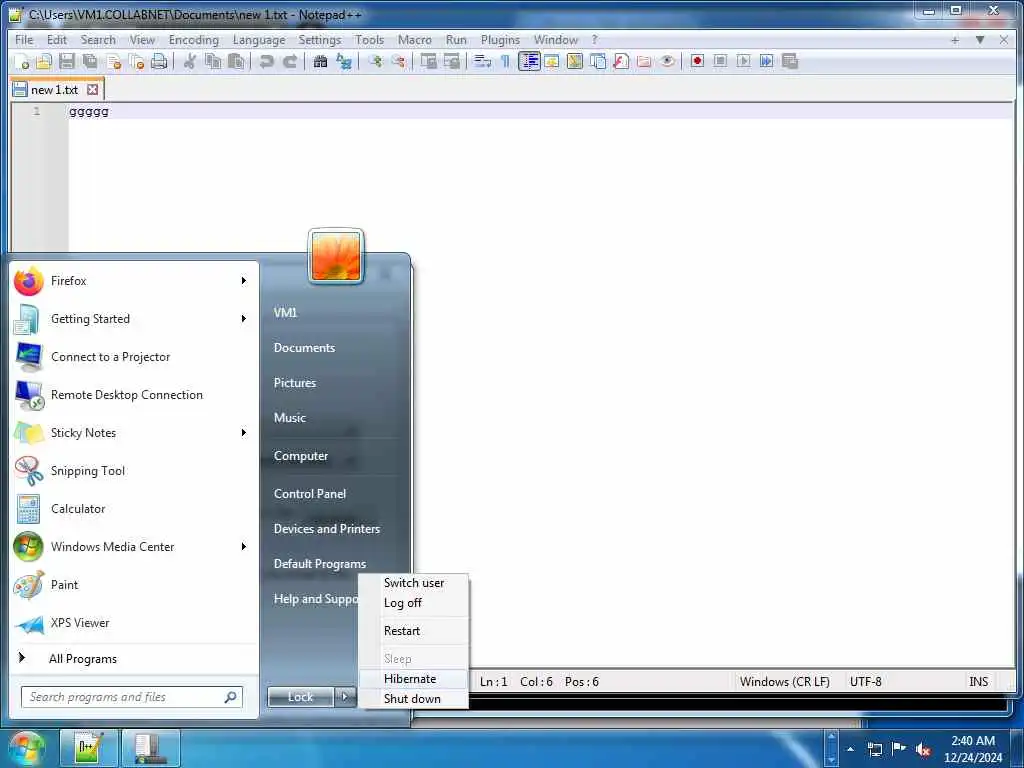Toggle Synchronize Vertical Scrolling icon
The width and height of the screenshot is (1024, 768).
coord(428,61)
